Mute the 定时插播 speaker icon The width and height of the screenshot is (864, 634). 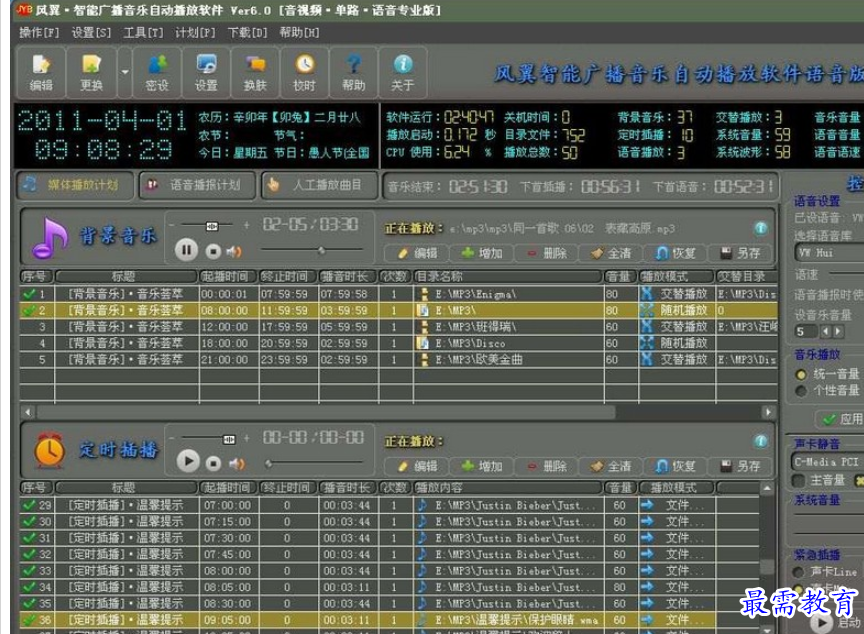tap(236, 464)
